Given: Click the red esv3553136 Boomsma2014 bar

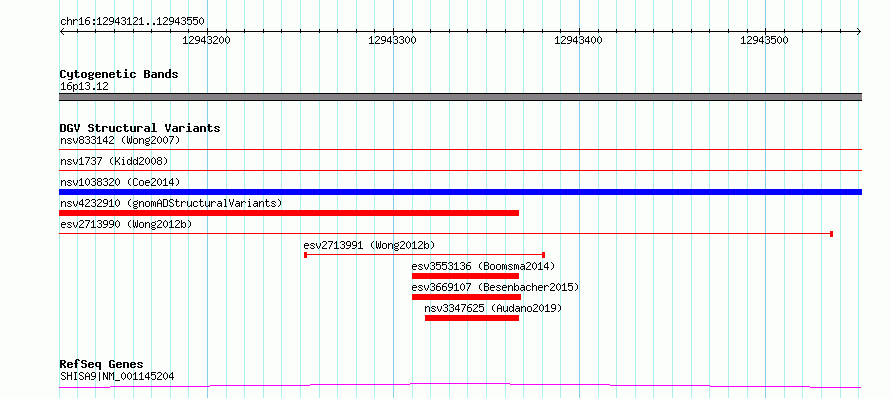Looking at the screenshot, I should point(465,276).
